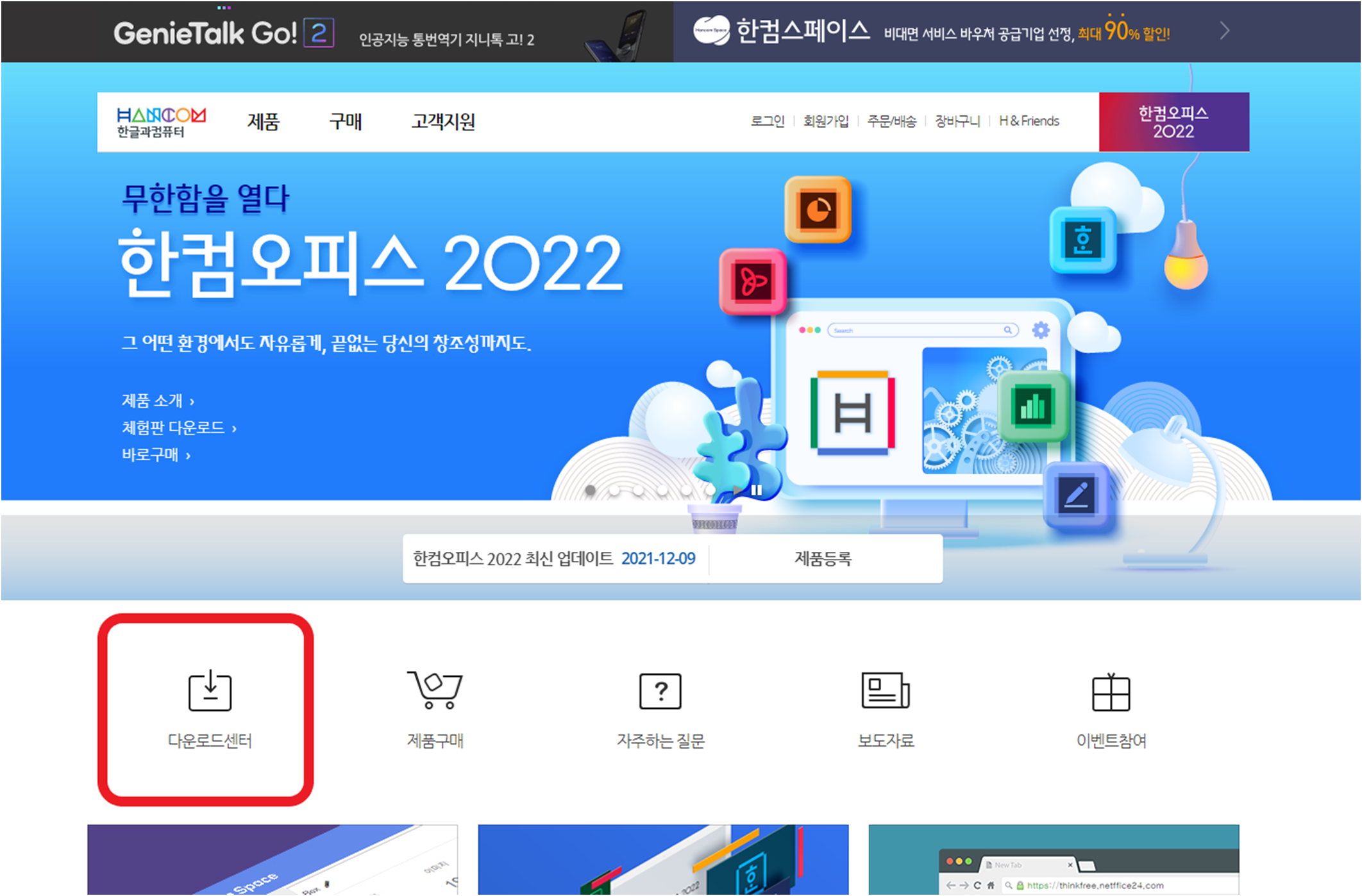Screen dimensions: 1362x896
Task: Pause the banner slideshow
Action: [757, 490]
